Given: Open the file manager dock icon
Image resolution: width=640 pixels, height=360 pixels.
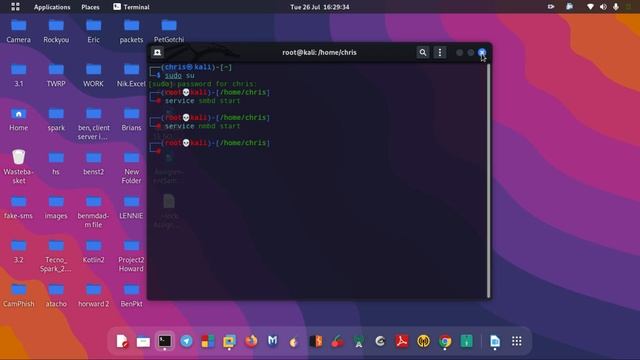Looking at the screenshot, I should (x=143, y=341).
